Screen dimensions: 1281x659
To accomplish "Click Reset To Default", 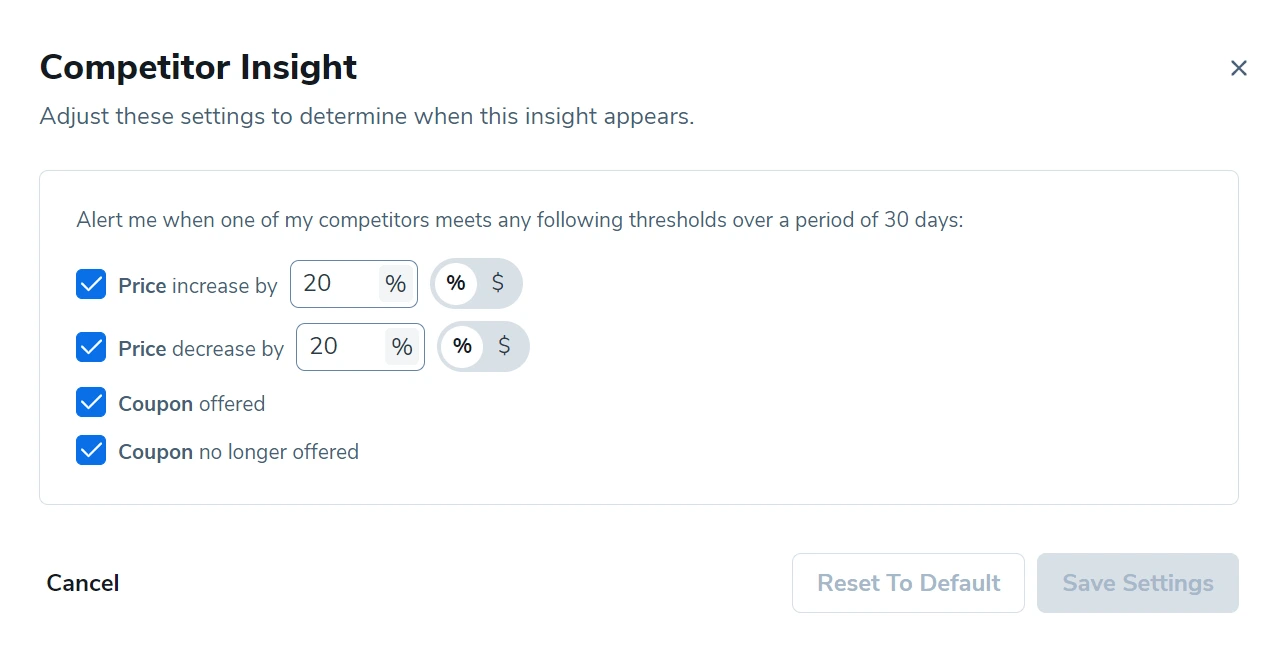I will [x=908, y=583].
